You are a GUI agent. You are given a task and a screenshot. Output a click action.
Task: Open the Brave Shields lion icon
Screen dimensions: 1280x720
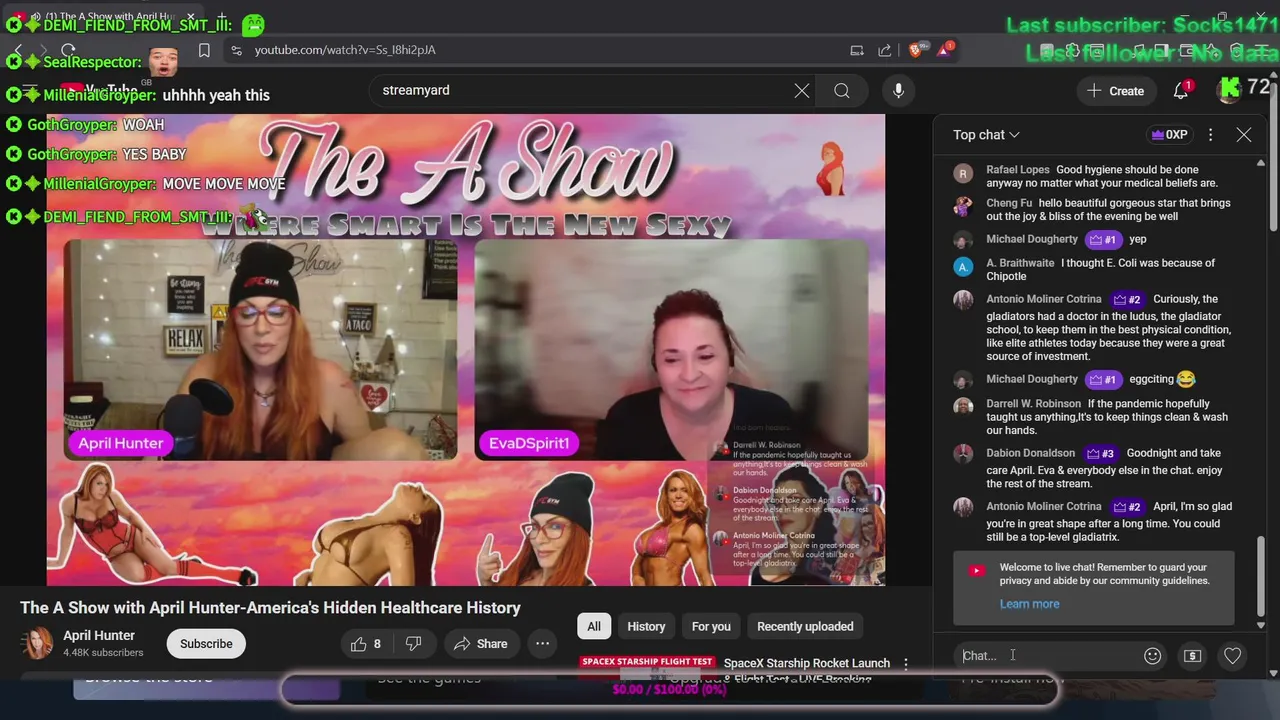(917, 50)
